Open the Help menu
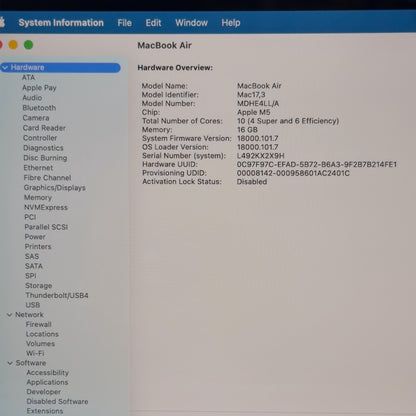 [x=231, y=23]
